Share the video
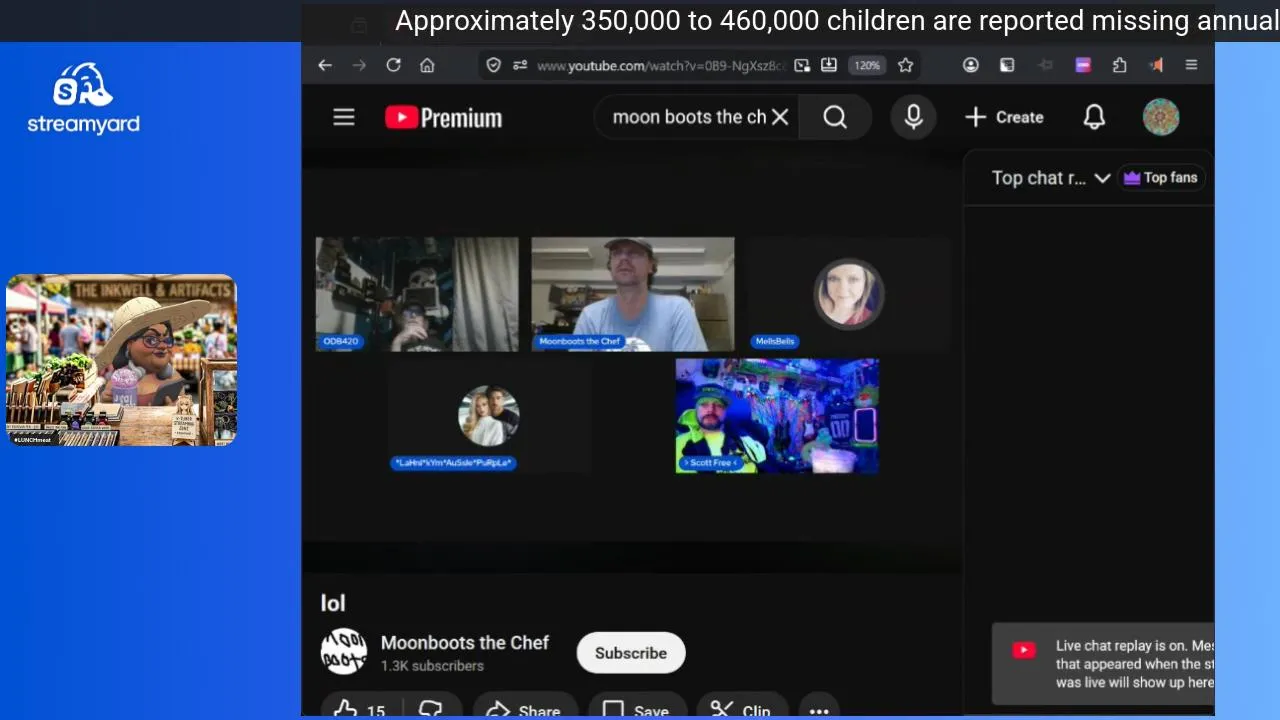Screen dimensions: 1280x720 524,708
